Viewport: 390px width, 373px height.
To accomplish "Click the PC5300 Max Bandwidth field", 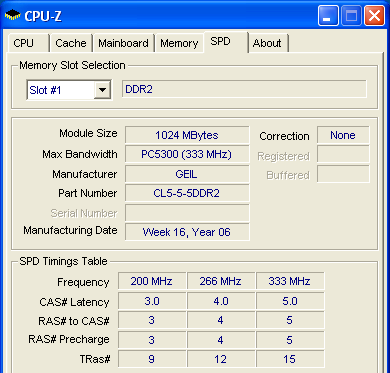I will (x=187, y=154).
